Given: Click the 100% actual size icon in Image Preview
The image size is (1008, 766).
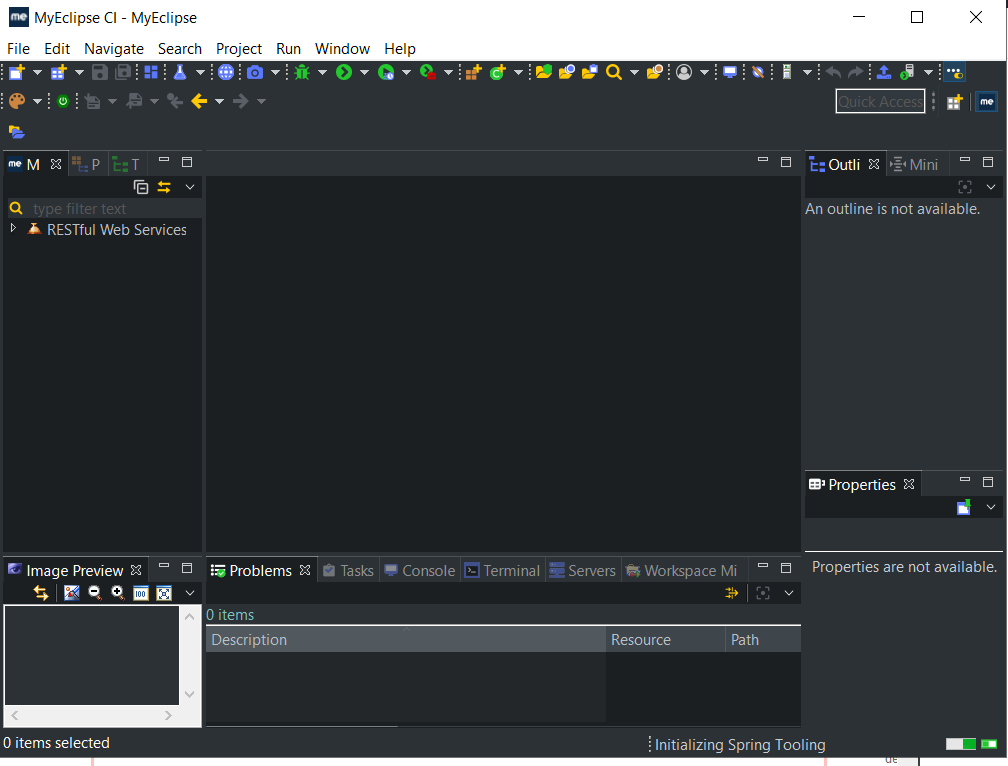Looking at the screenshot, I should (x=141, y=592).
